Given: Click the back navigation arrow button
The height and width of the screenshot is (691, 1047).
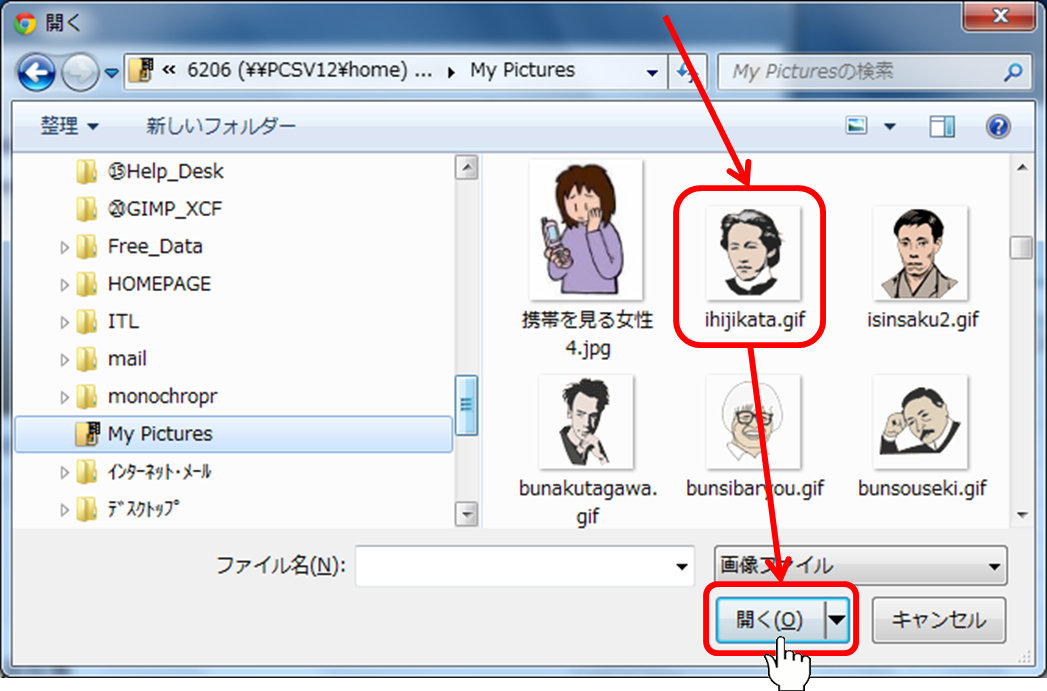Looking at the screenshot, I should coord(37,72).
